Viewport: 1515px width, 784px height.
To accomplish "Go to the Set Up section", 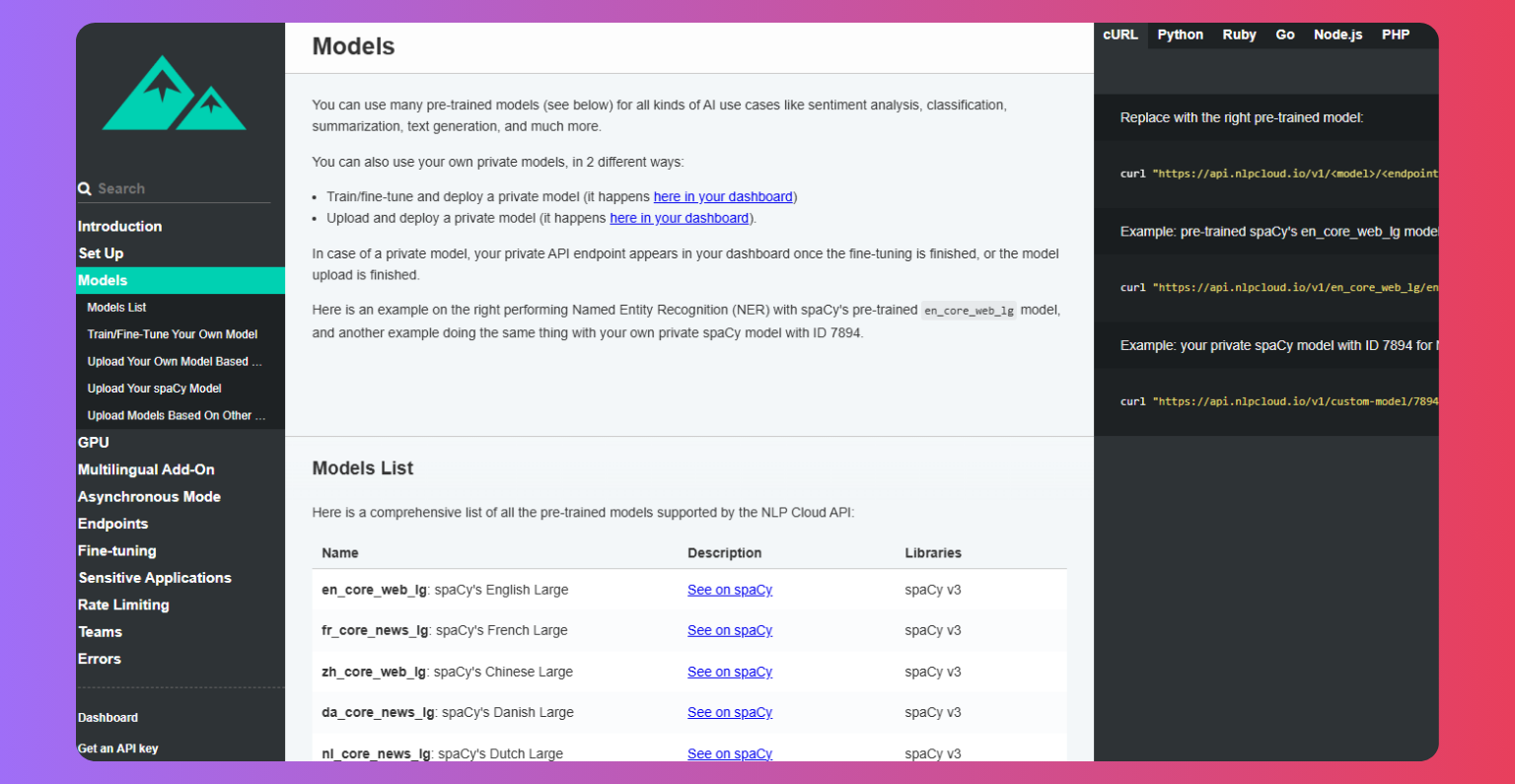I will [x=101, y=253].
